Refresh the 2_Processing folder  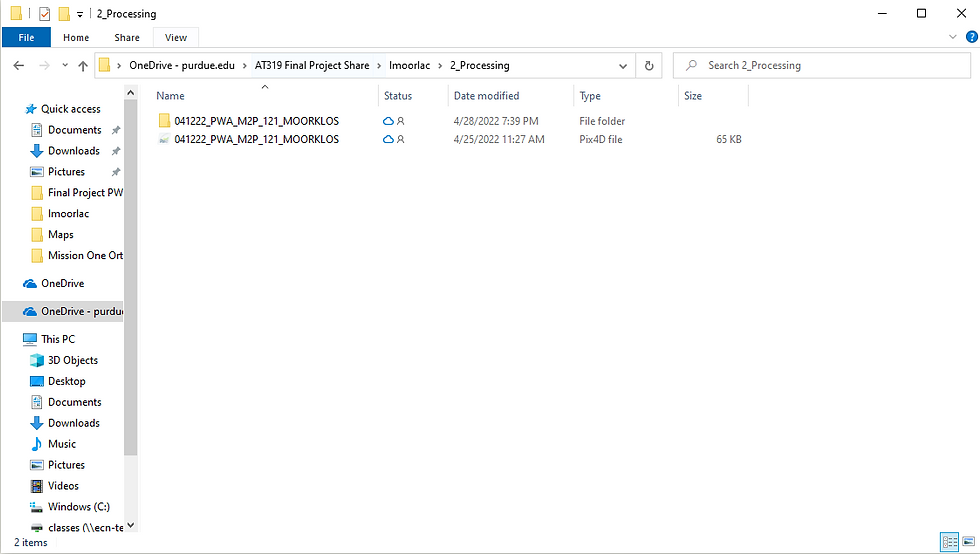point(649,66)
